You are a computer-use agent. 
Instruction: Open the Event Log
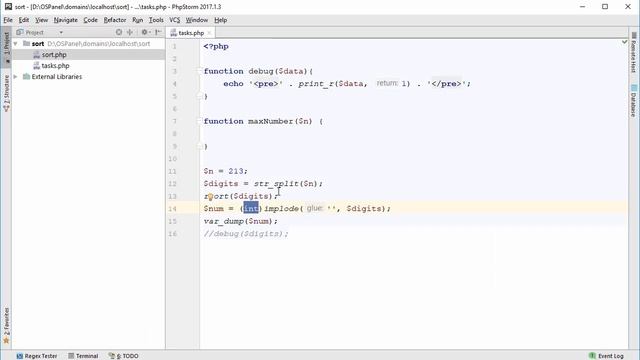[x=607, y=356]
